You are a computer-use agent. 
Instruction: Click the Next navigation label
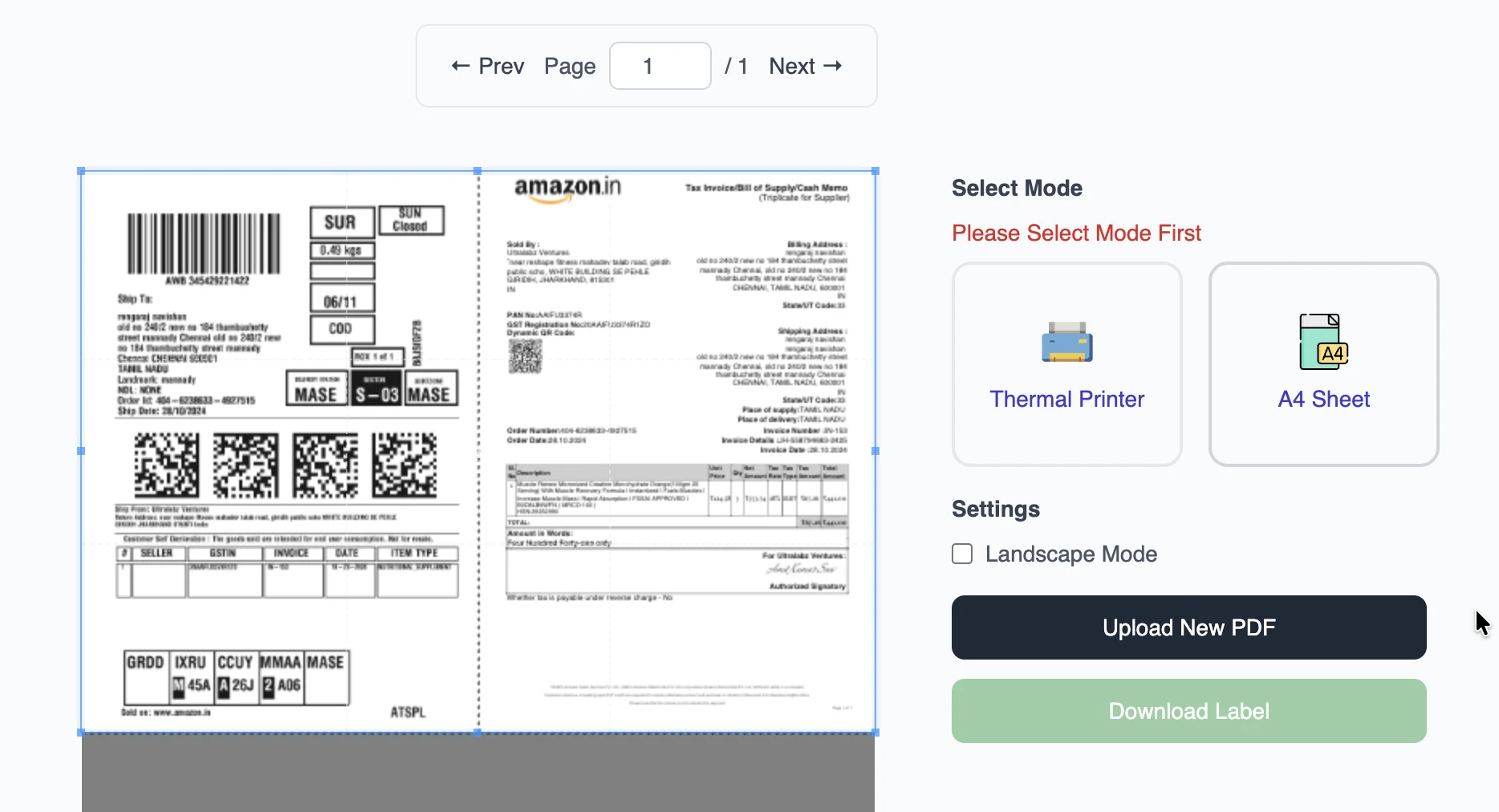791,66
